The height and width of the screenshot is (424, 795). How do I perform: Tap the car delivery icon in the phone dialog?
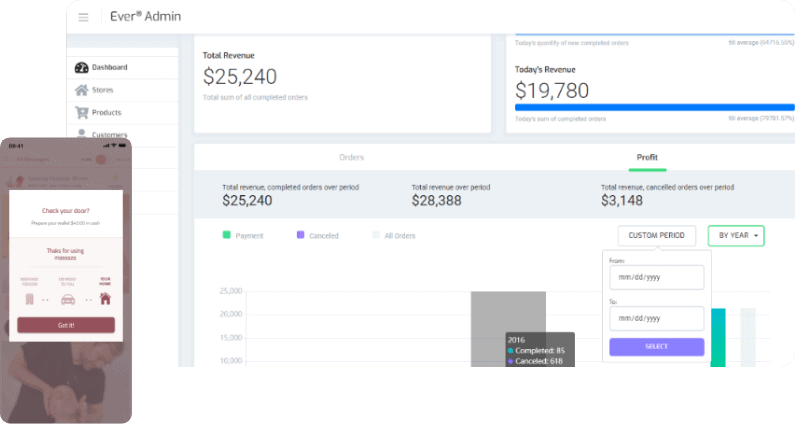pyautogui.click(x=66, y=297)
